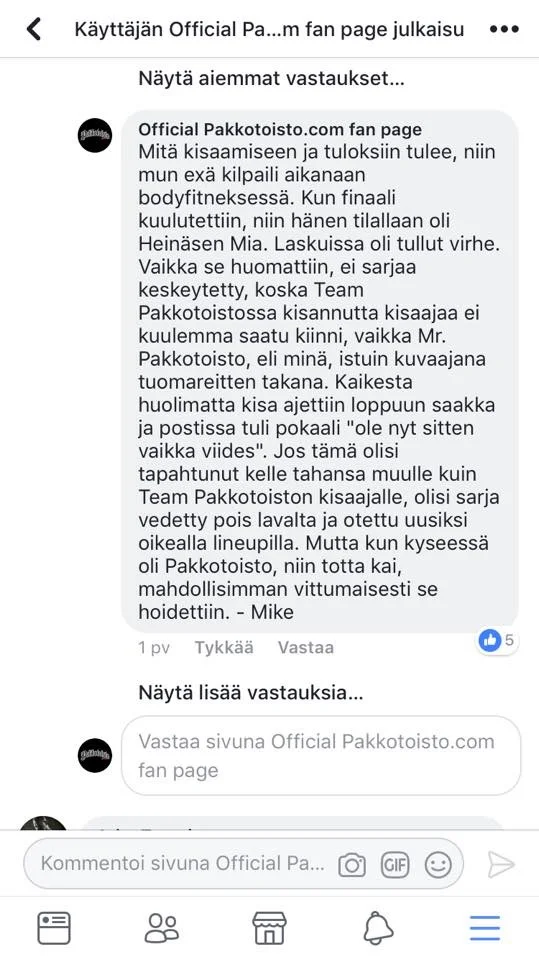
Task: Open the hamburger menu tab
Action: click(x=485, y=928)
